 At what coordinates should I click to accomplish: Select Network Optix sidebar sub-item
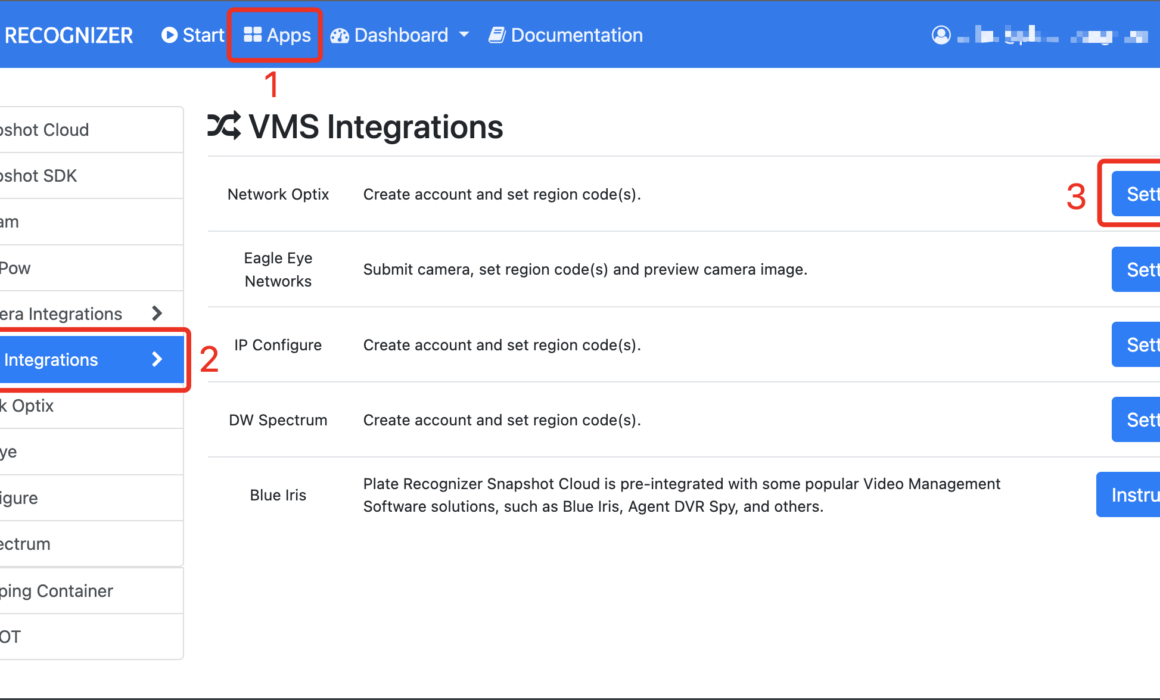click(x=92, y=405)
